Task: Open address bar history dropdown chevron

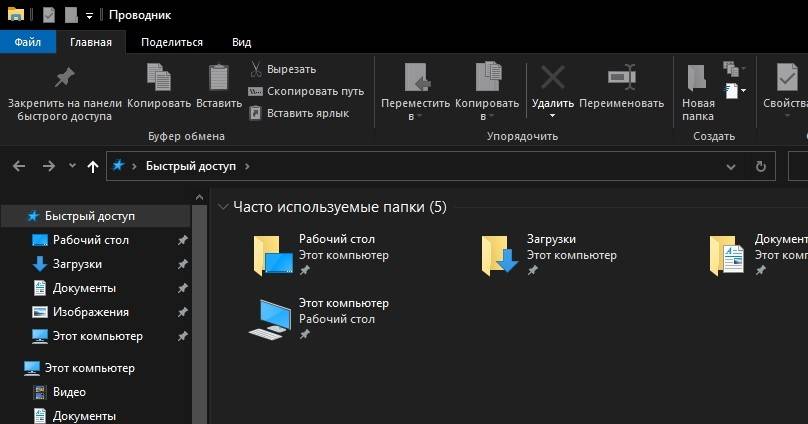Action: 730,166
